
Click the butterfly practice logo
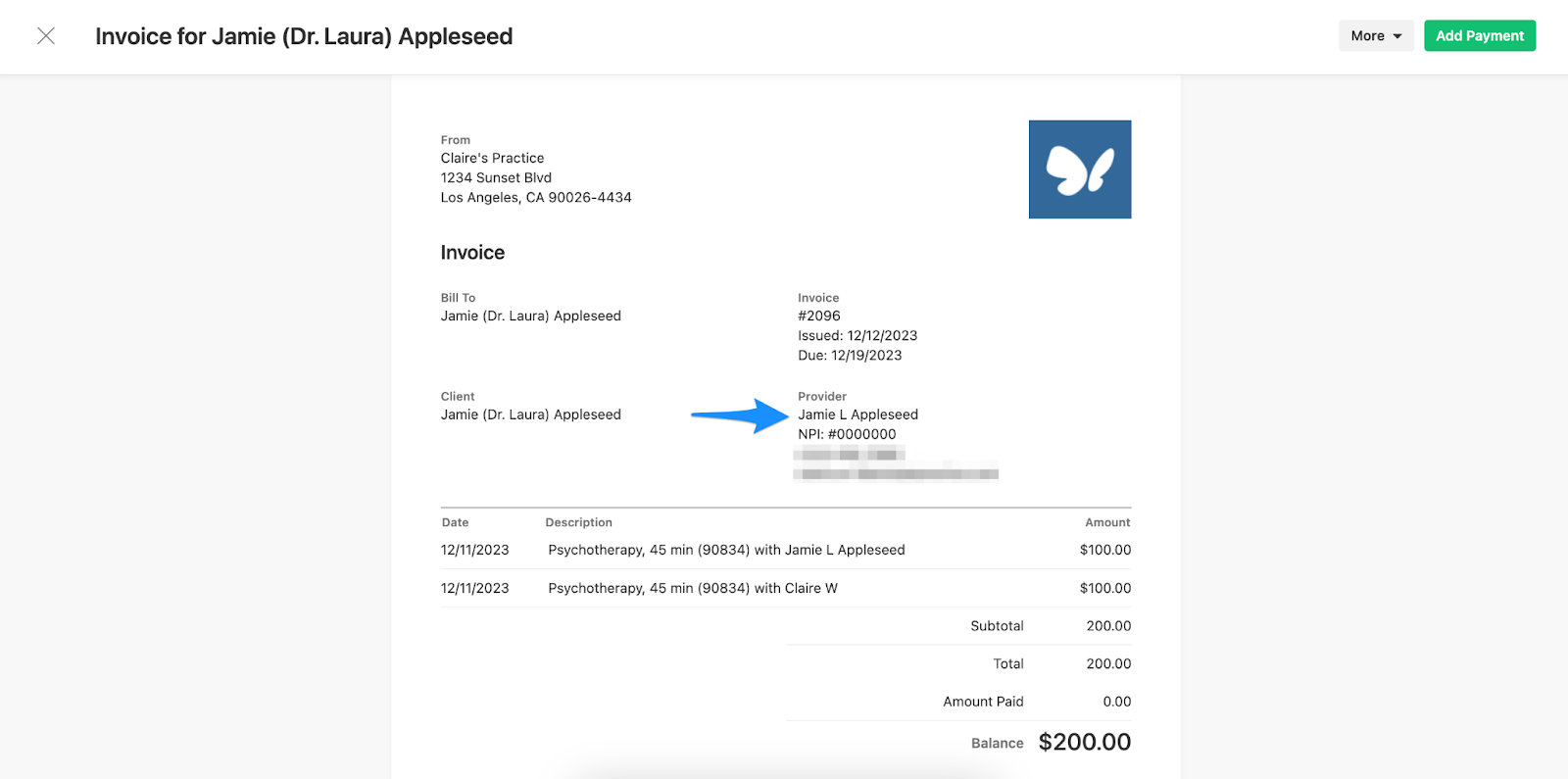coord(1079,170)
